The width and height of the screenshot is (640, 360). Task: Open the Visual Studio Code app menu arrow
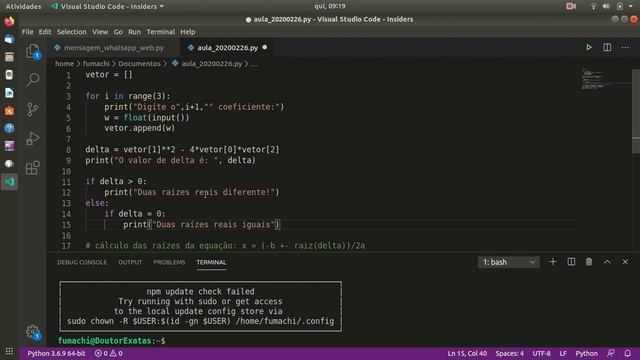[x=162, y=7]
